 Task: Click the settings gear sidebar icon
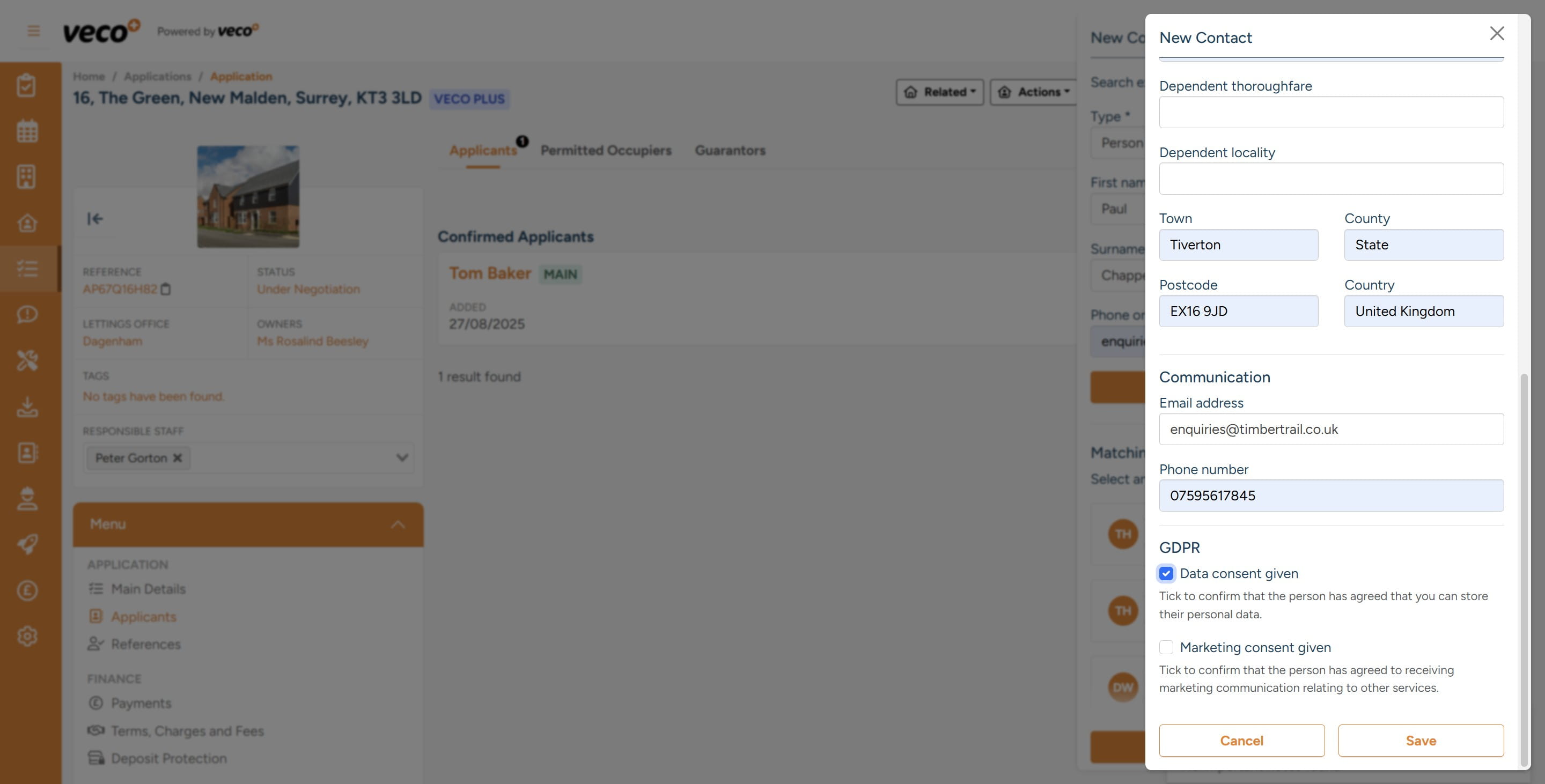point(27,636)
